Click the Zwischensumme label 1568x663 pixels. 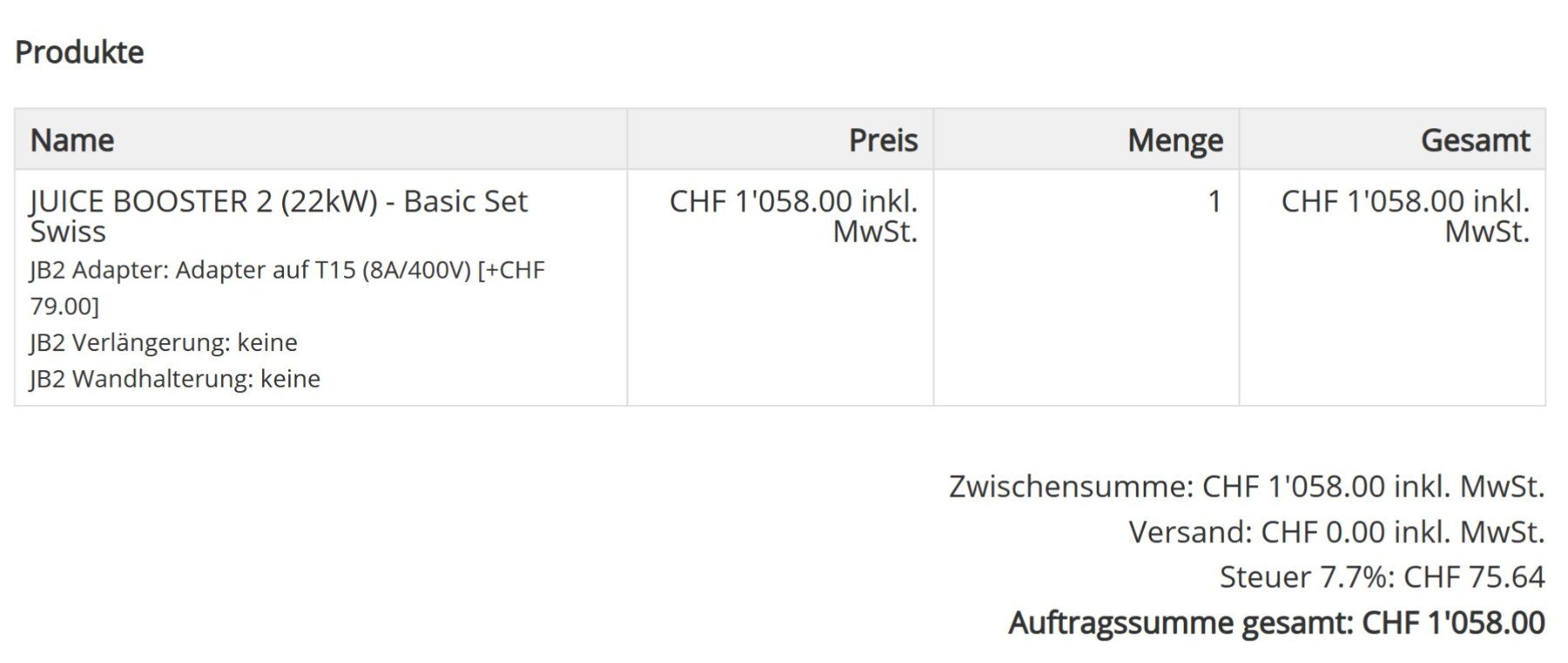(1070, 486)
